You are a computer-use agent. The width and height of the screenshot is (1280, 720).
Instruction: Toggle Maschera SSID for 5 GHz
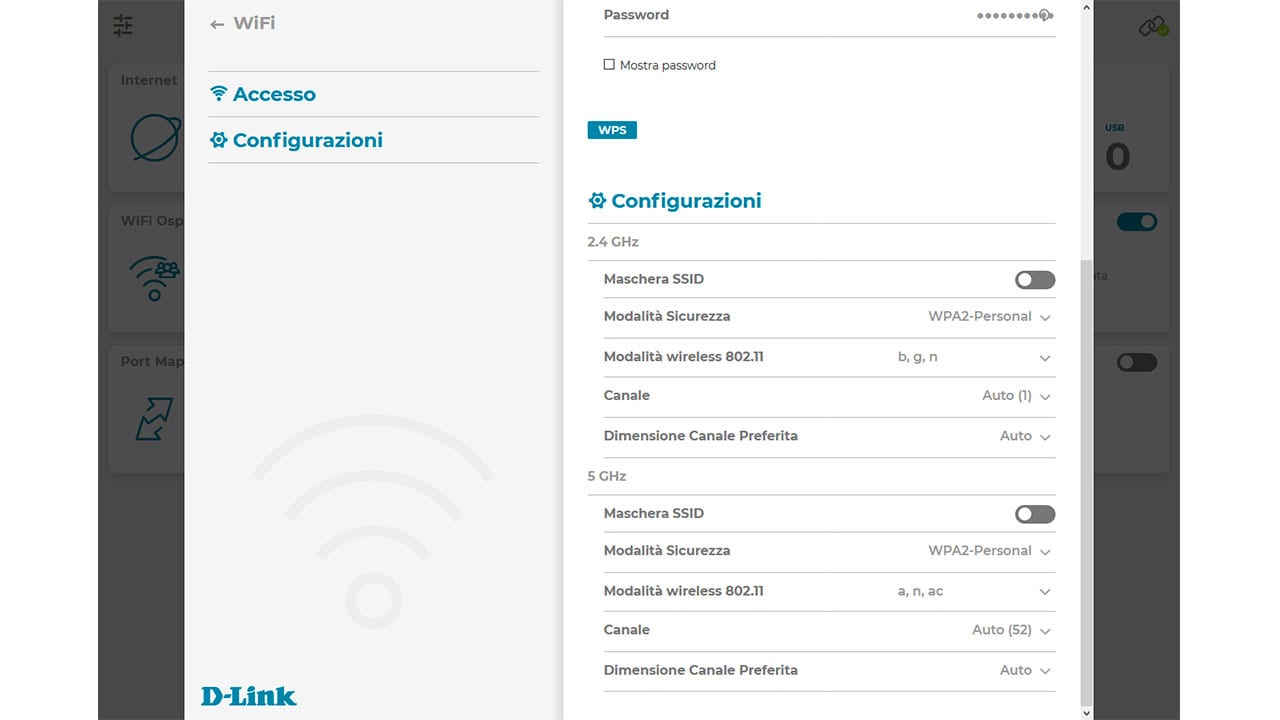point(1034,514)
